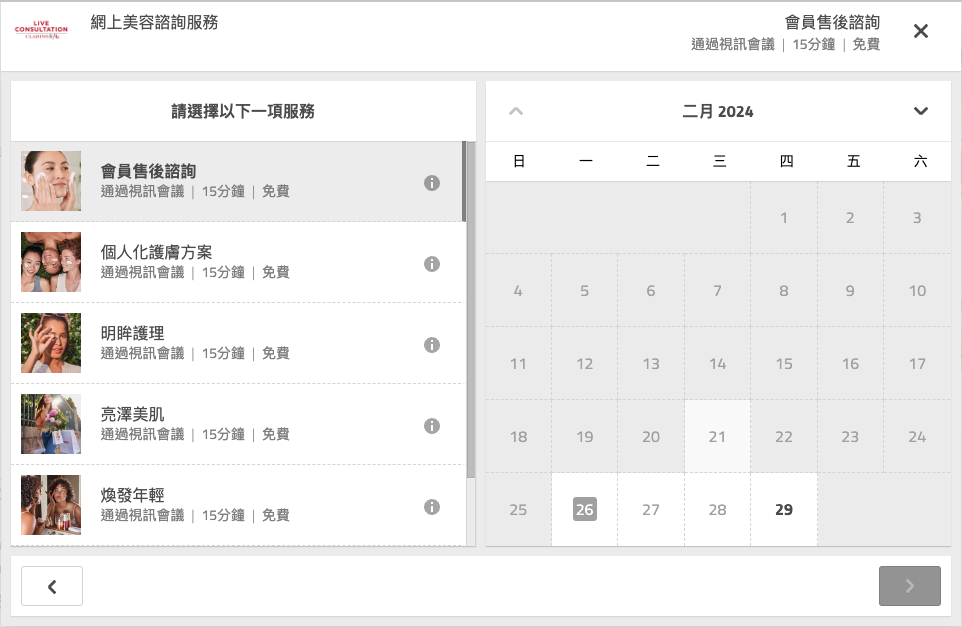Choose the 個人化護膚方案 service
The height and width of the screenshot is (627, 962).
[237, 263]
